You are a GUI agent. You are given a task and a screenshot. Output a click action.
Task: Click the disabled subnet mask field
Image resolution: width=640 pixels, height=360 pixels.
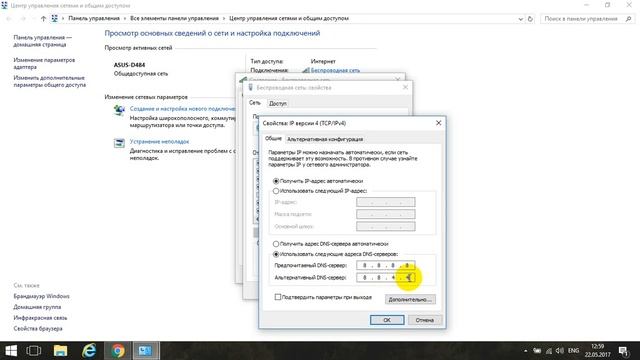point(386,214)
